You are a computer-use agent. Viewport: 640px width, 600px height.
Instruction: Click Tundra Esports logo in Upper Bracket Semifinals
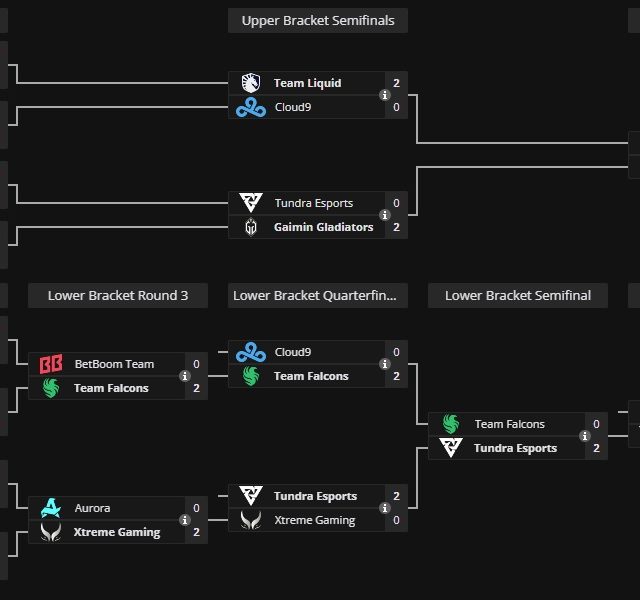pos(250,203)
